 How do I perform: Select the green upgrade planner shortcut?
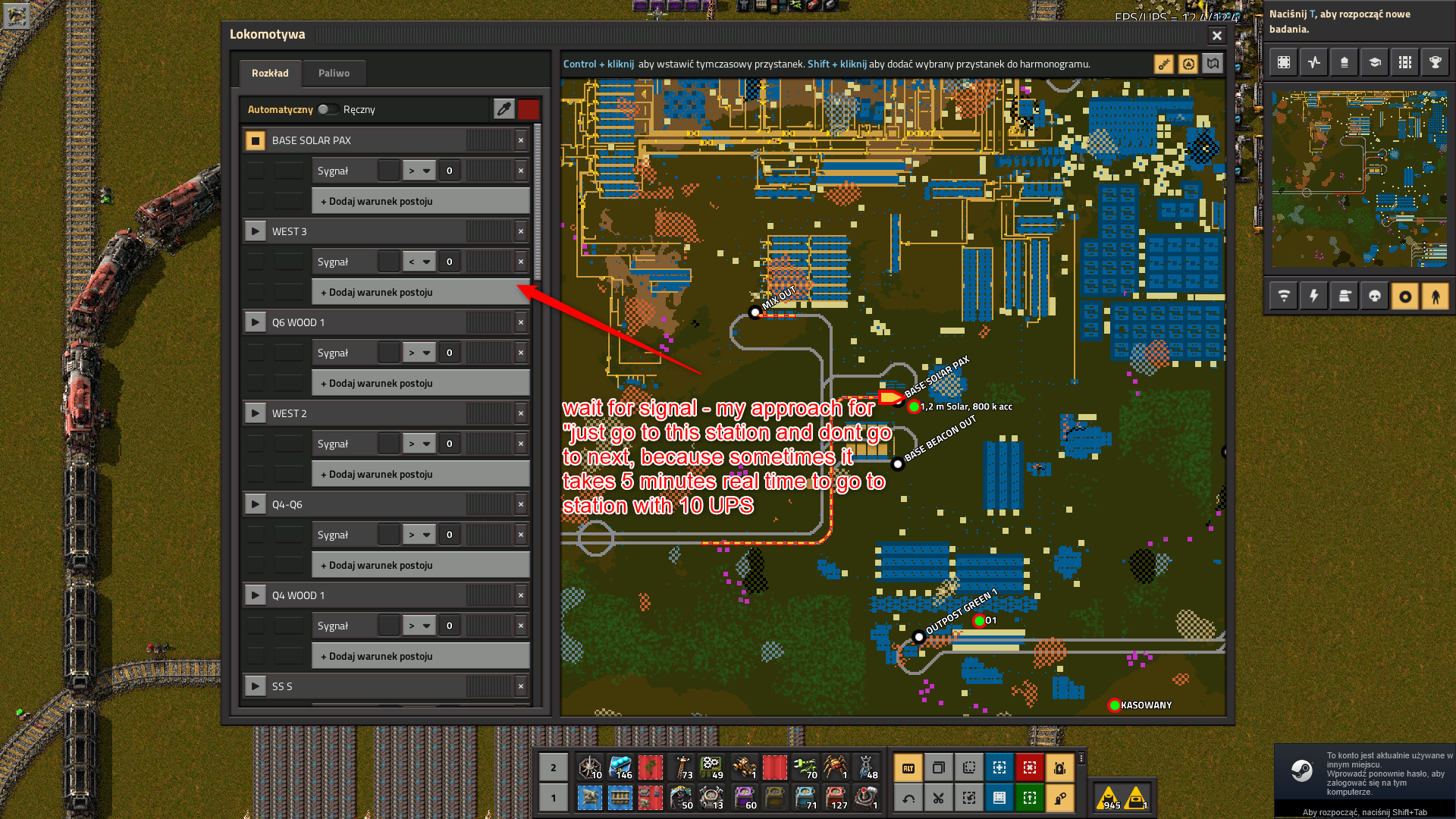[1029, 798]
